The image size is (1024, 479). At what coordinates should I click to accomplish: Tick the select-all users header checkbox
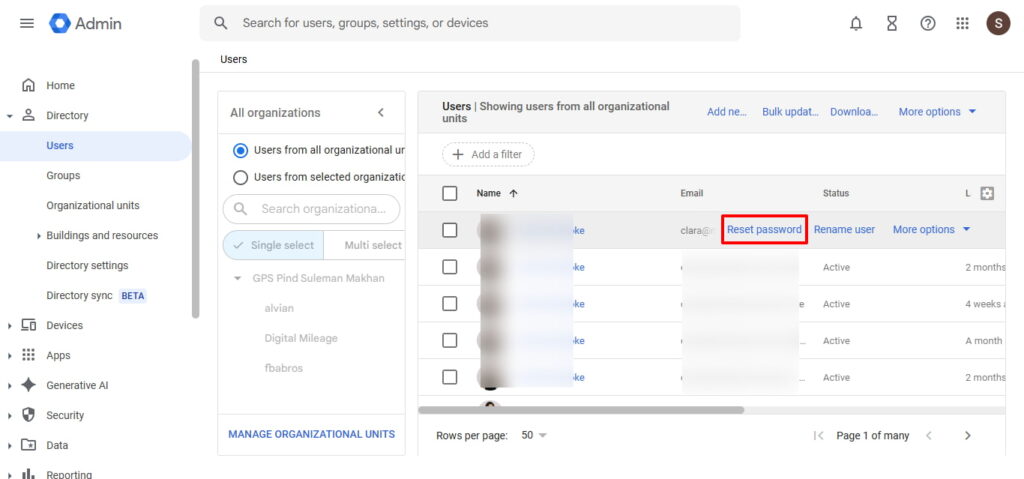click(450, 193)
